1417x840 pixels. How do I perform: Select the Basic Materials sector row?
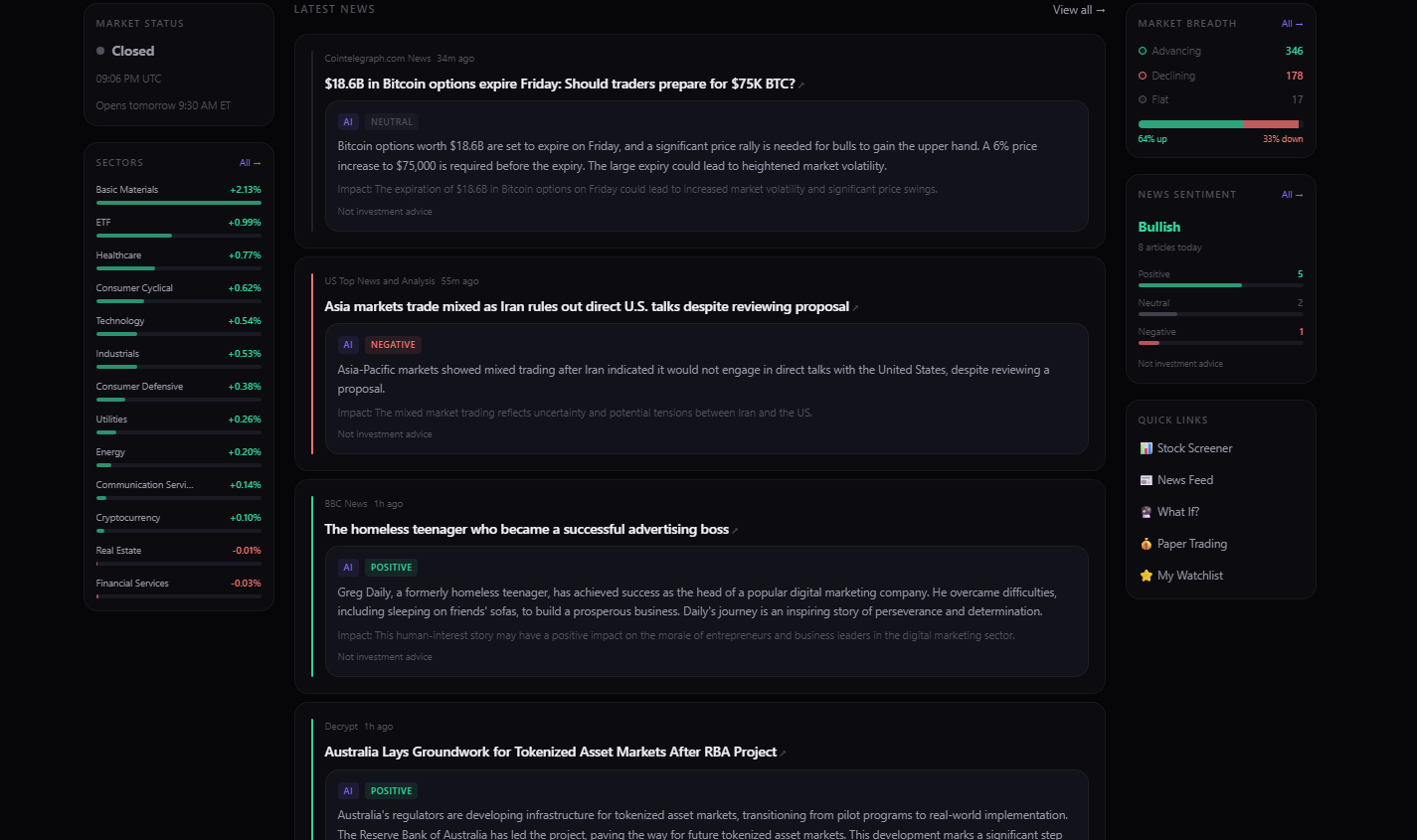click(x=178, y=190)
